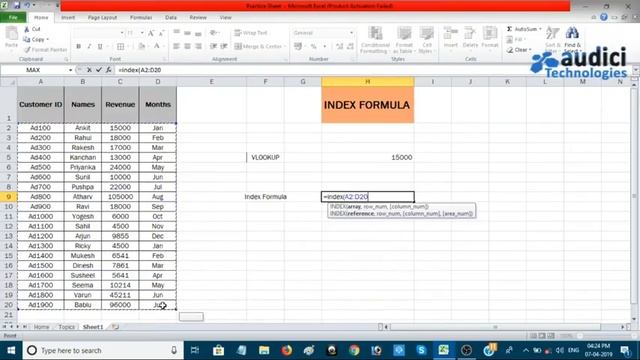Image resolution: width=640 pixels, height=360 pixels.
Task: Center text horizontally in Alignment group
Action: tap(187, 47)
